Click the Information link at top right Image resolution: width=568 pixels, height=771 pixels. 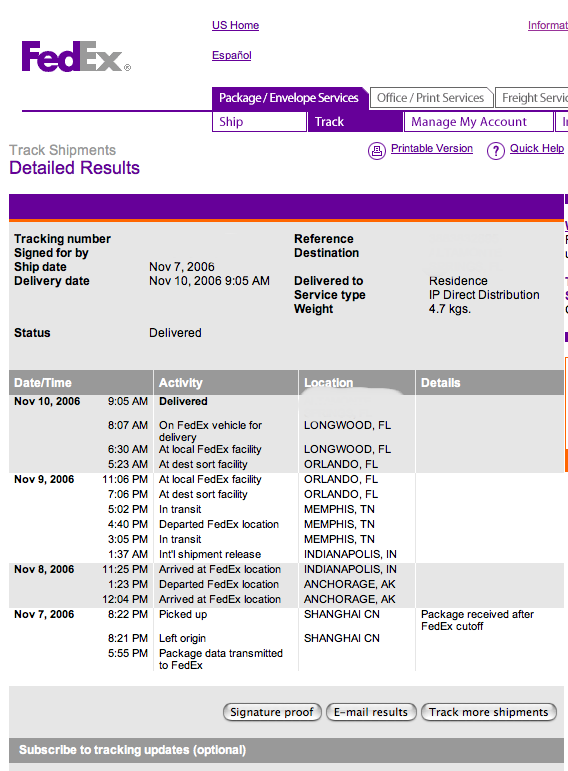click(x=547, y=25)
